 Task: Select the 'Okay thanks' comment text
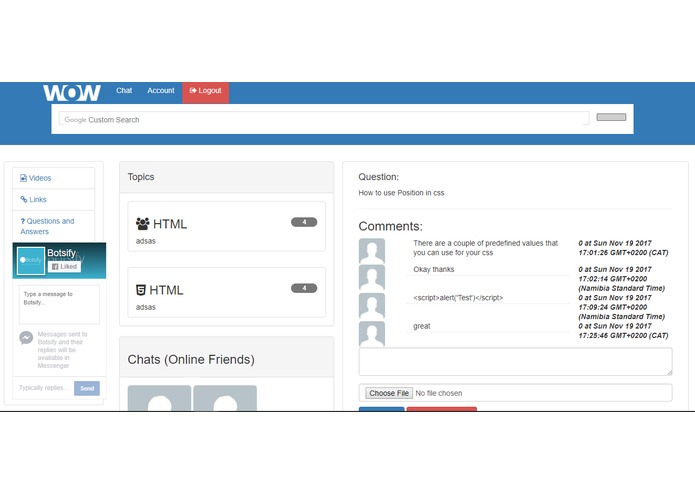[433, 269]
